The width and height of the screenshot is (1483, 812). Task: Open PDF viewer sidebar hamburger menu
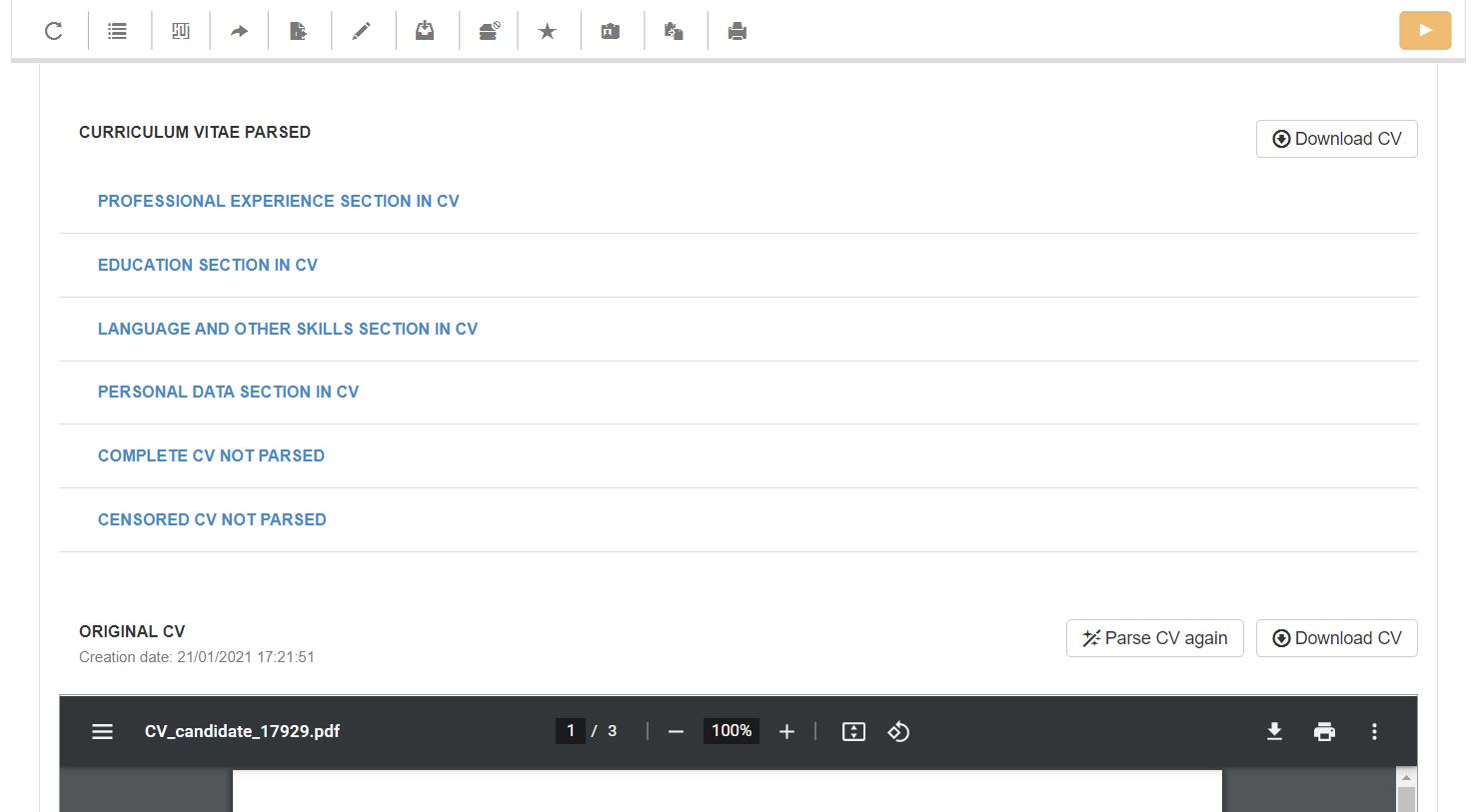[102, 731]
